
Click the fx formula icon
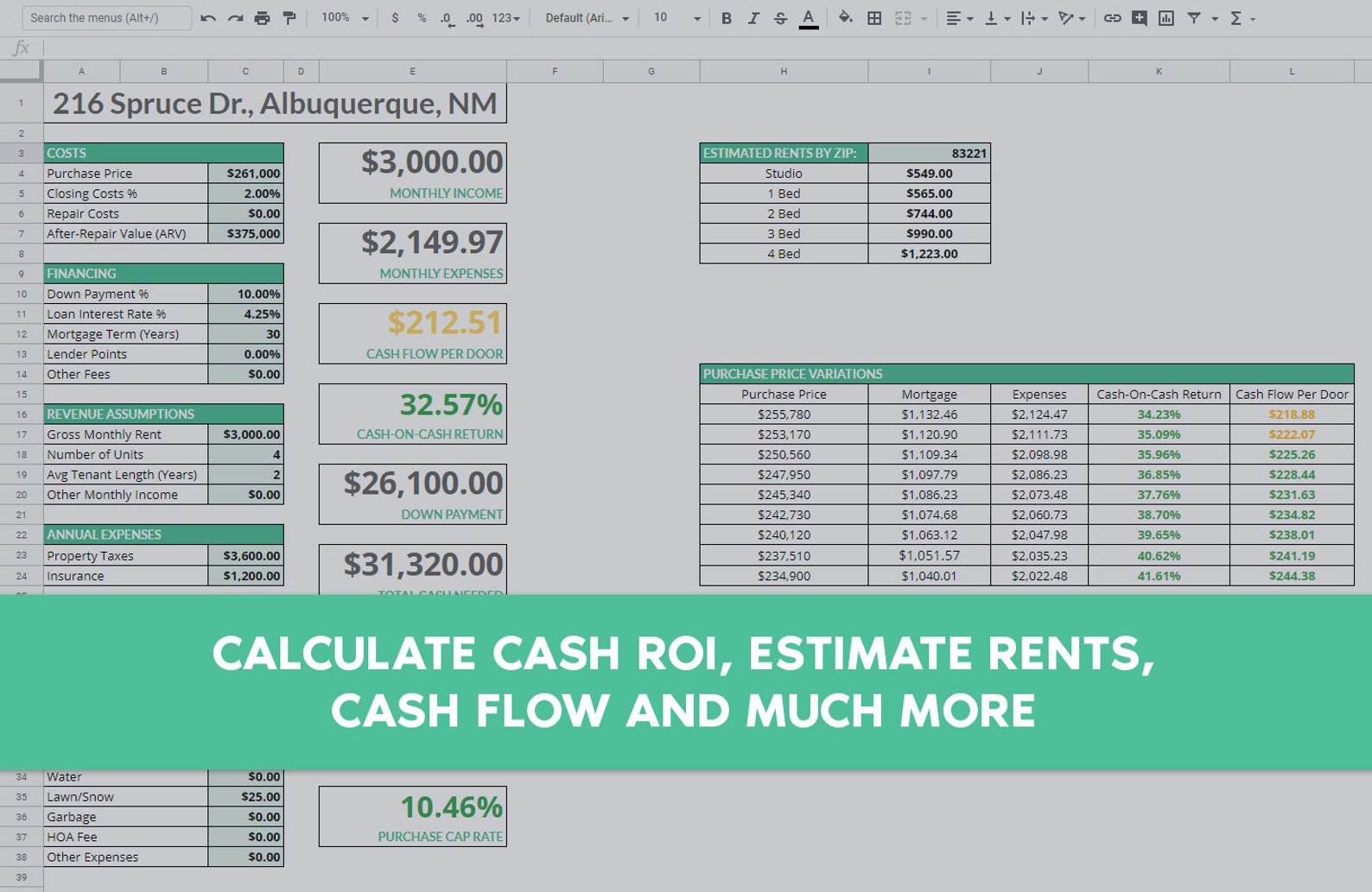[x=22, y=48]
